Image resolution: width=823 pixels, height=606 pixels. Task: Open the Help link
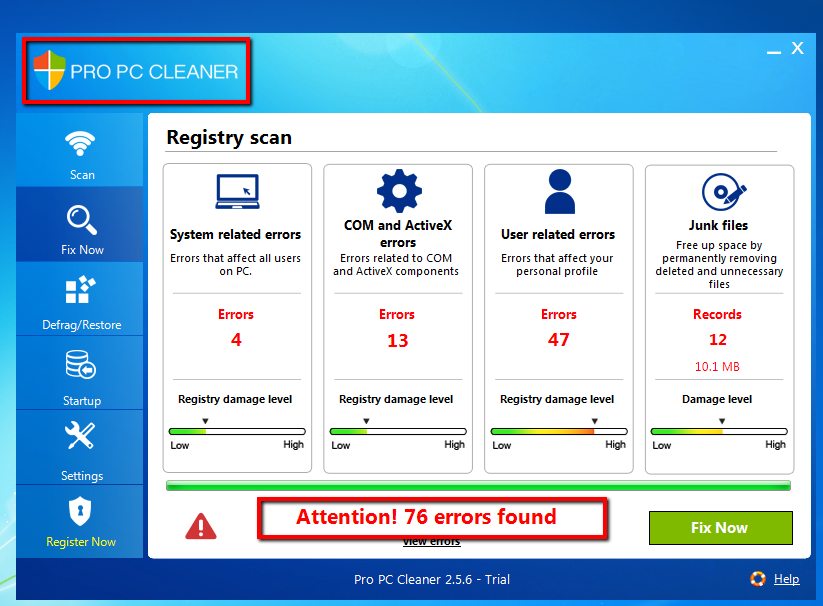(786, 579)
